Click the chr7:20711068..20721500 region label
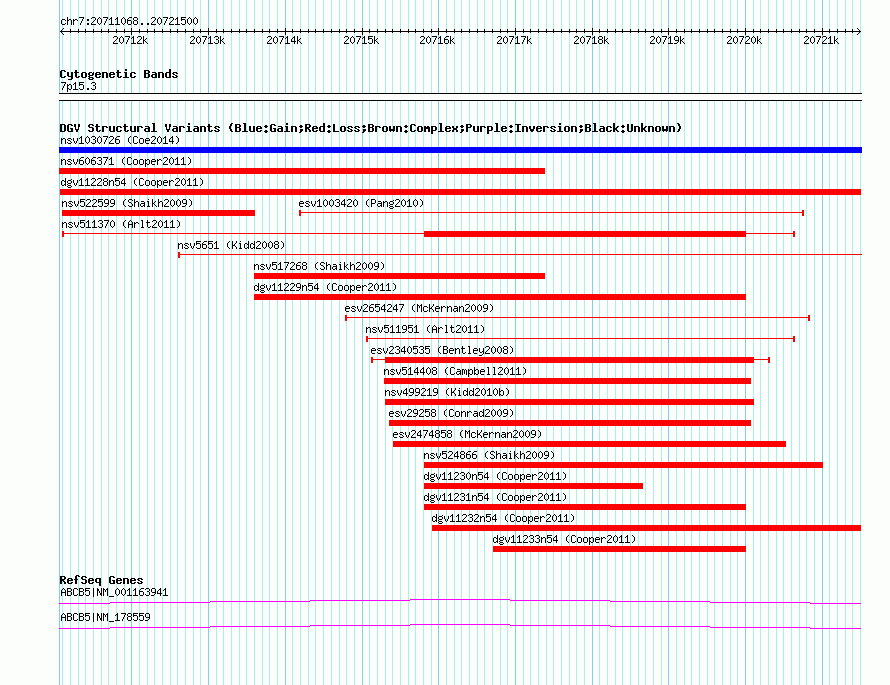The height and width of the screenshot is (685, 890). click(x=129, y=21)
